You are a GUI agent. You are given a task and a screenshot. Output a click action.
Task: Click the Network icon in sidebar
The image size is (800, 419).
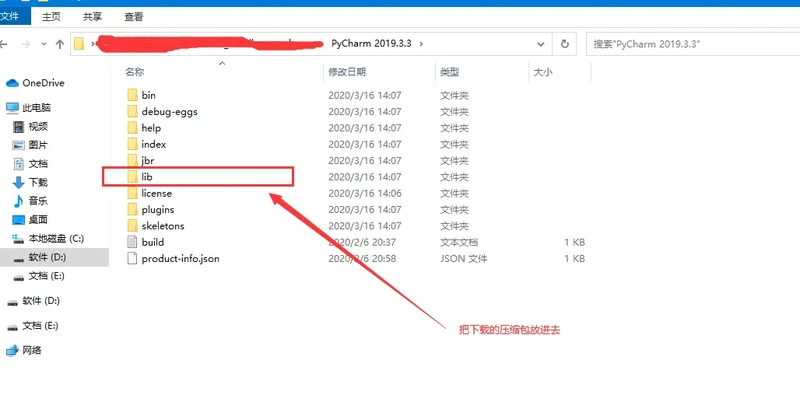(x=12, y=351)
